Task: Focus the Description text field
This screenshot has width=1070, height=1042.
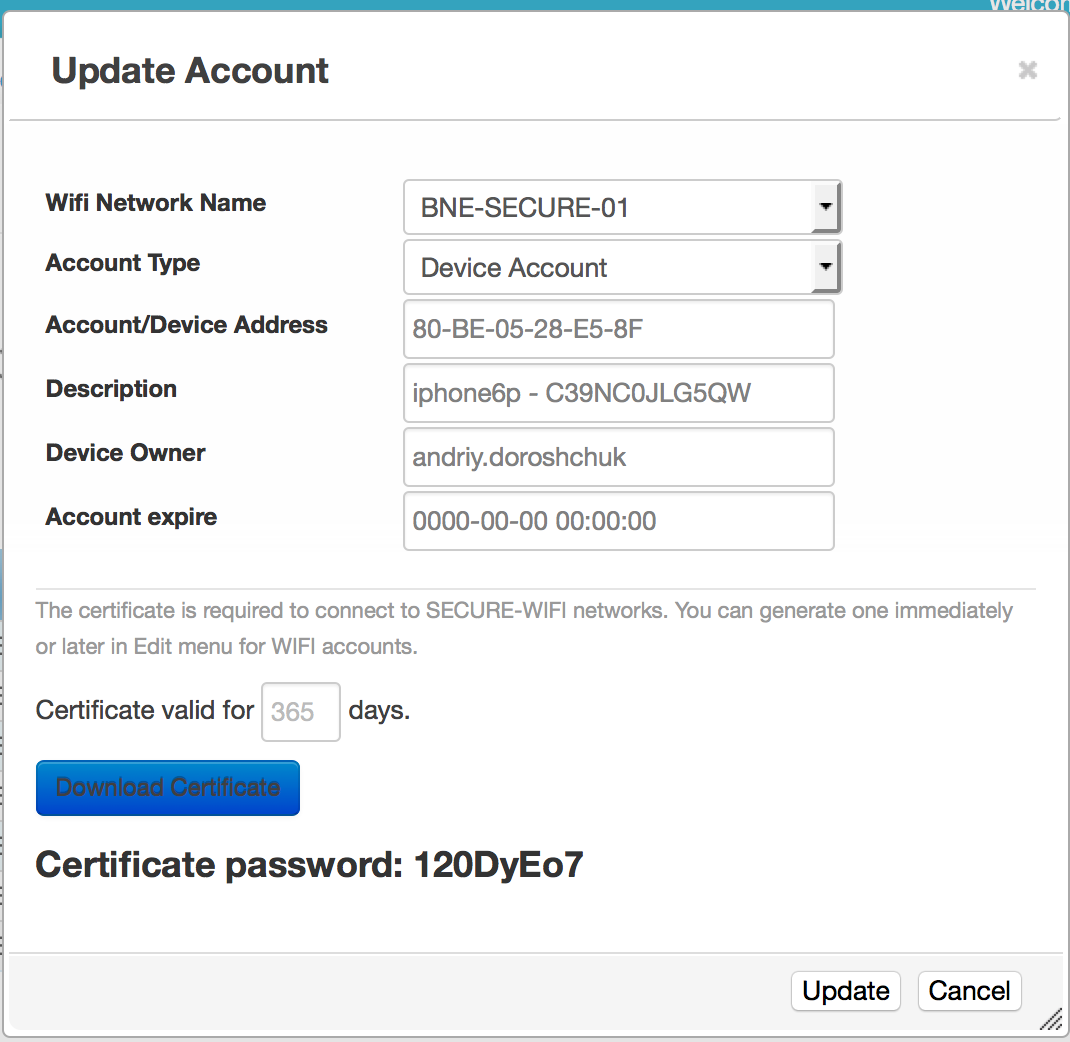Action: 618,393
